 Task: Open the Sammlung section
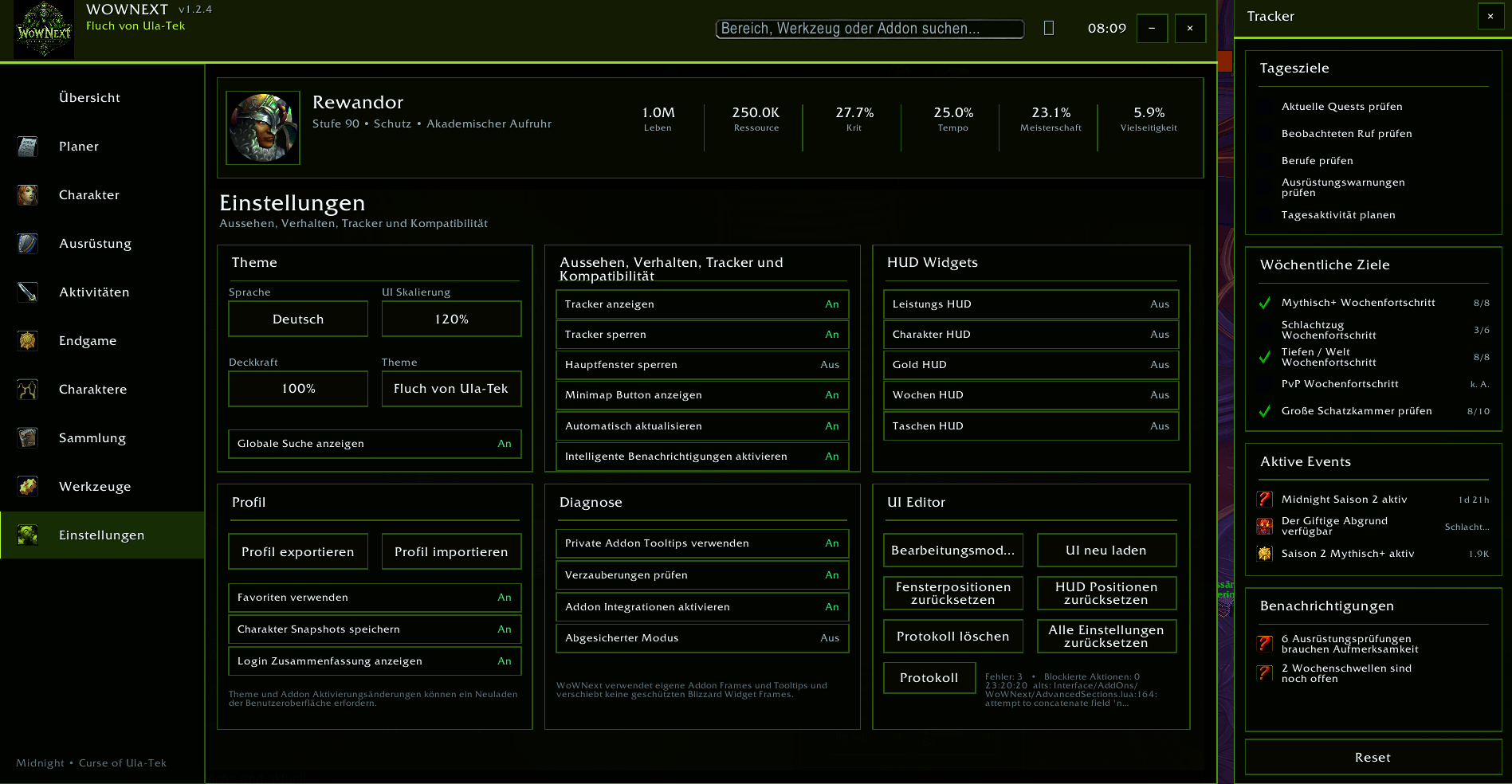[102, 438]
